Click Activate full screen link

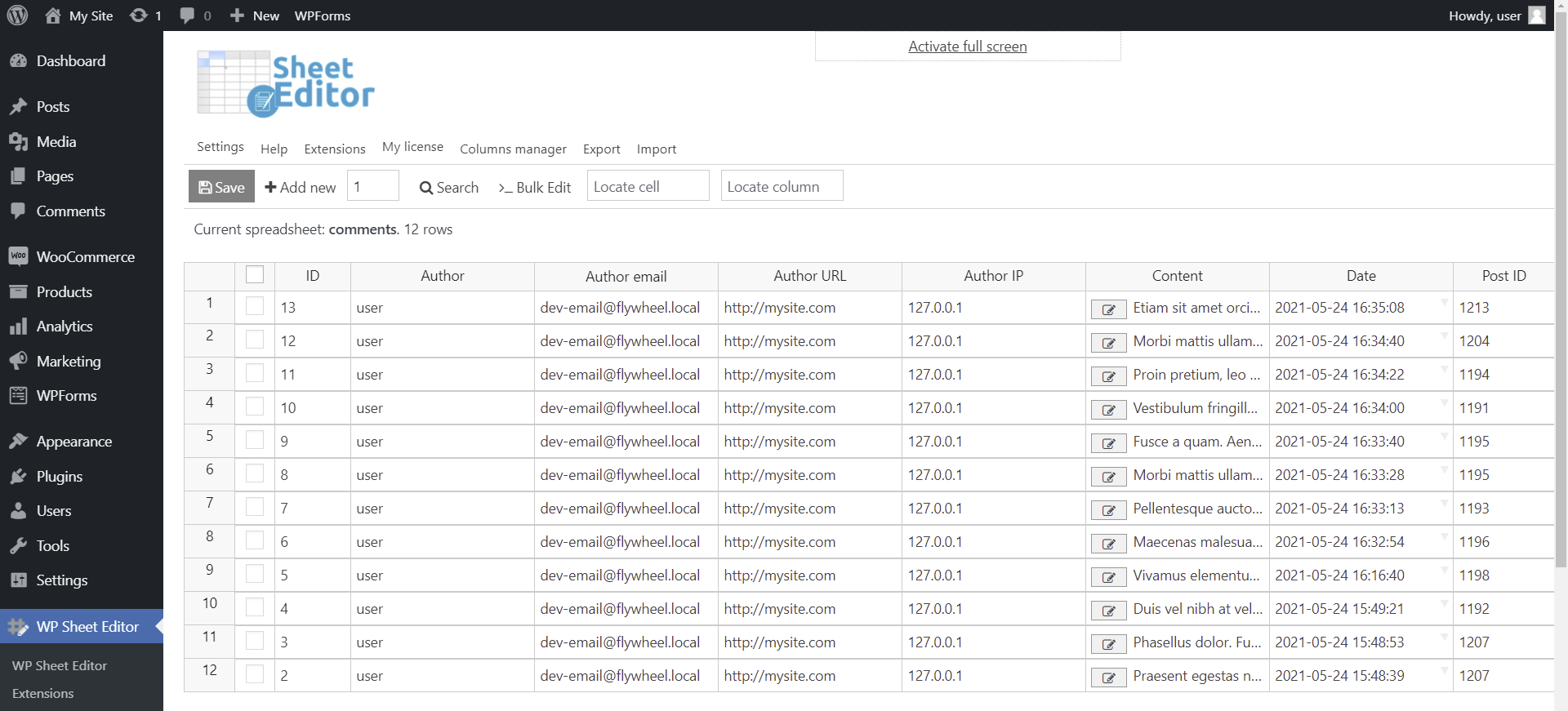pyautogui.click(x=968, y=47)
